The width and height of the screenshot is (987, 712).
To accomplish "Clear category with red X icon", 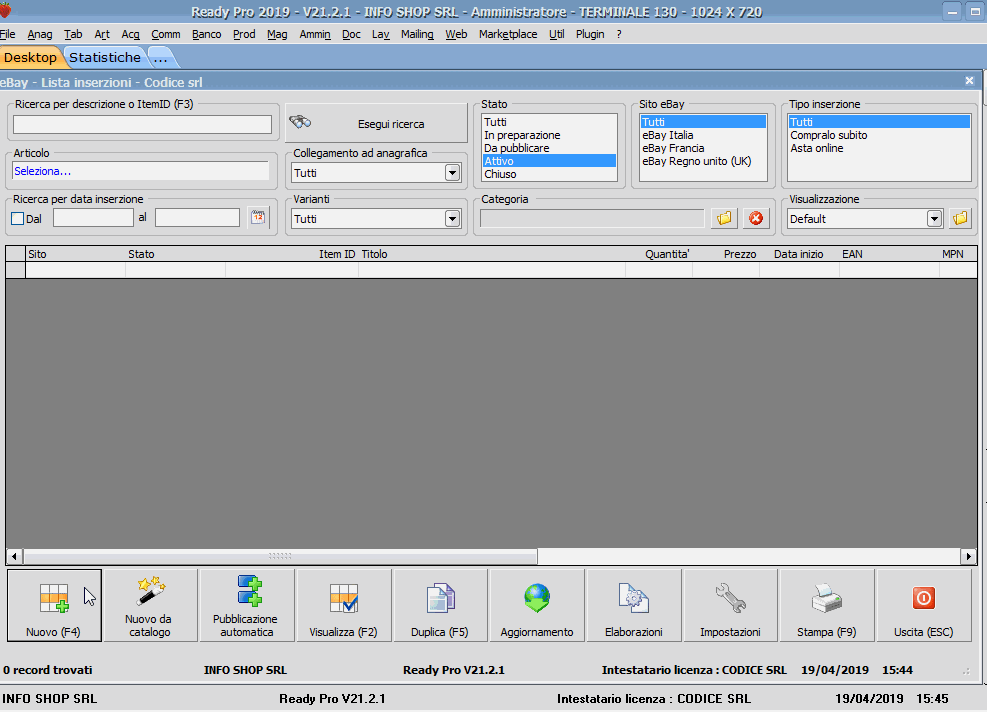I will pos(756,218).
